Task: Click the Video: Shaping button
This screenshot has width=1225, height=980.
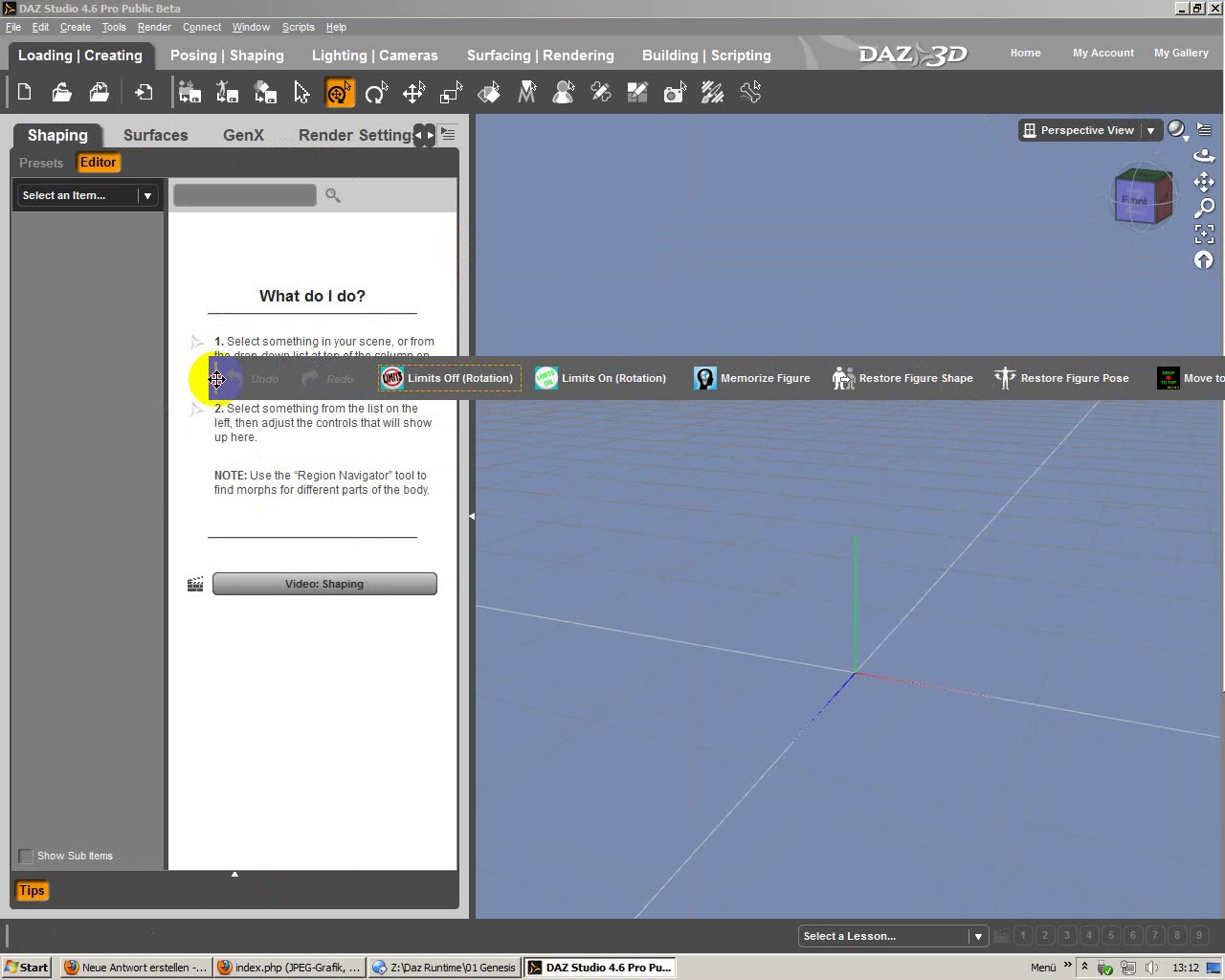Action: point(324,584)
